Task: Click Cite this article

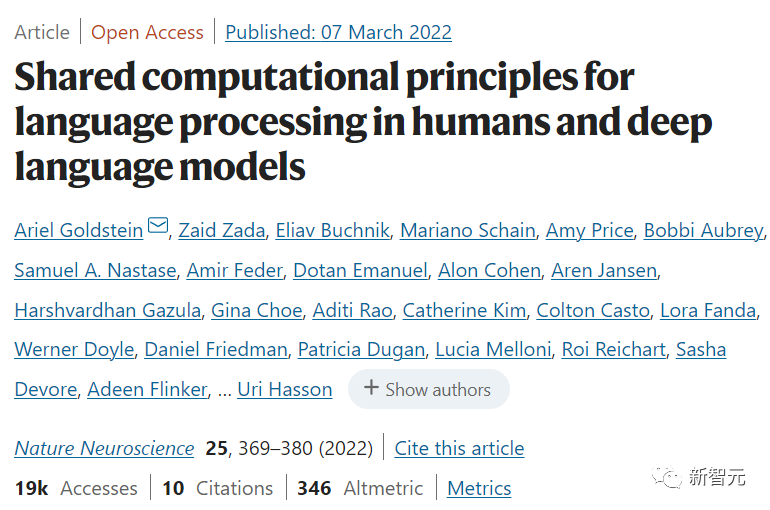Action: (459, 448)
